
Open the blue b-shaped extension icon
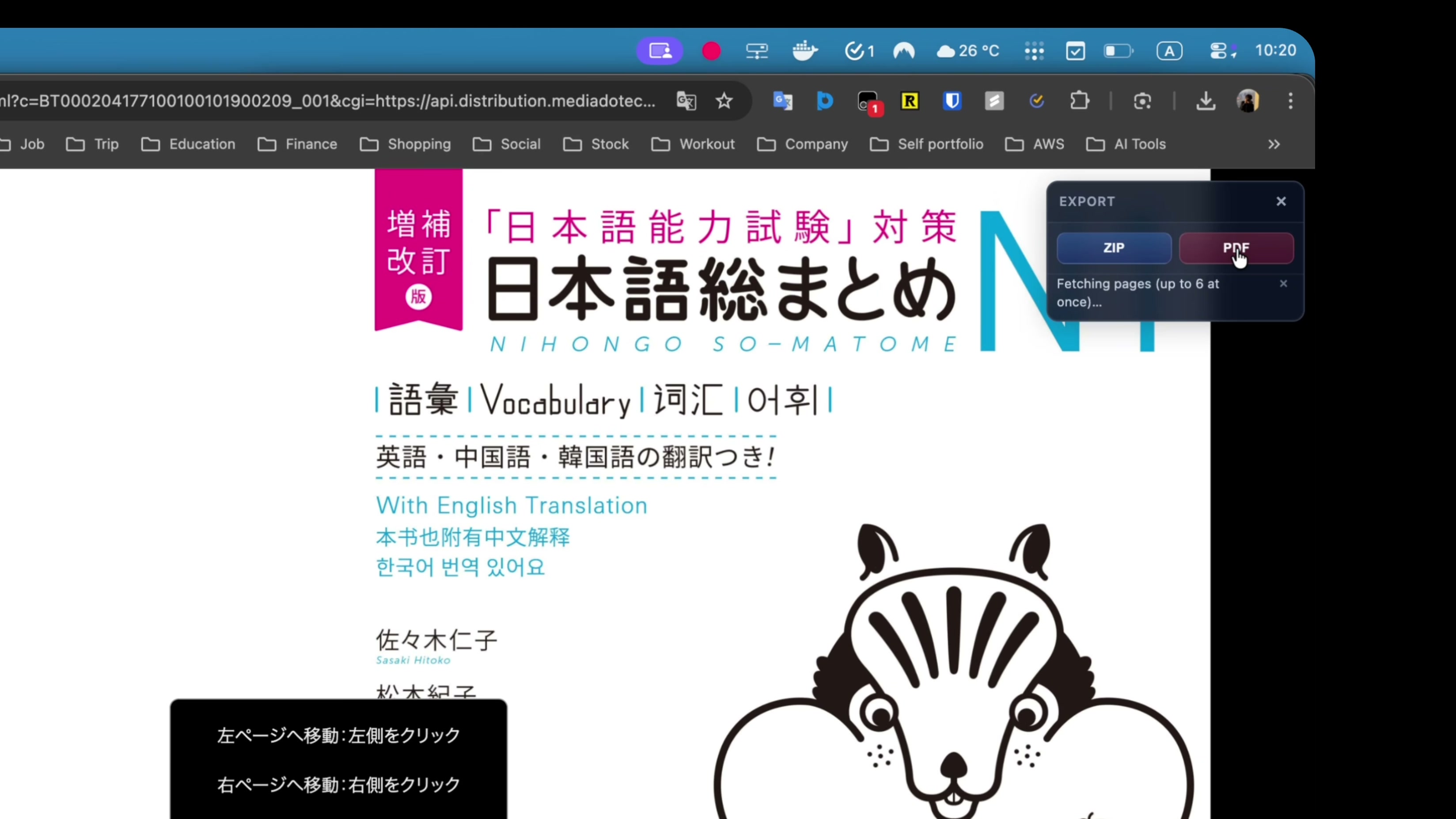tap(825, 101)
